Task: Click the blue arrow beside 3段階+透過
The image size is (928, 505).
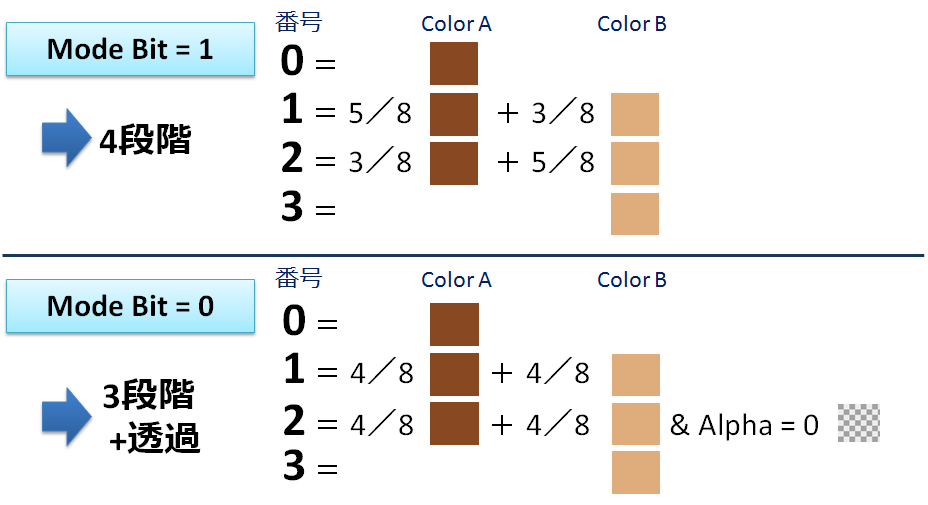Action: (x=66, y=416)
